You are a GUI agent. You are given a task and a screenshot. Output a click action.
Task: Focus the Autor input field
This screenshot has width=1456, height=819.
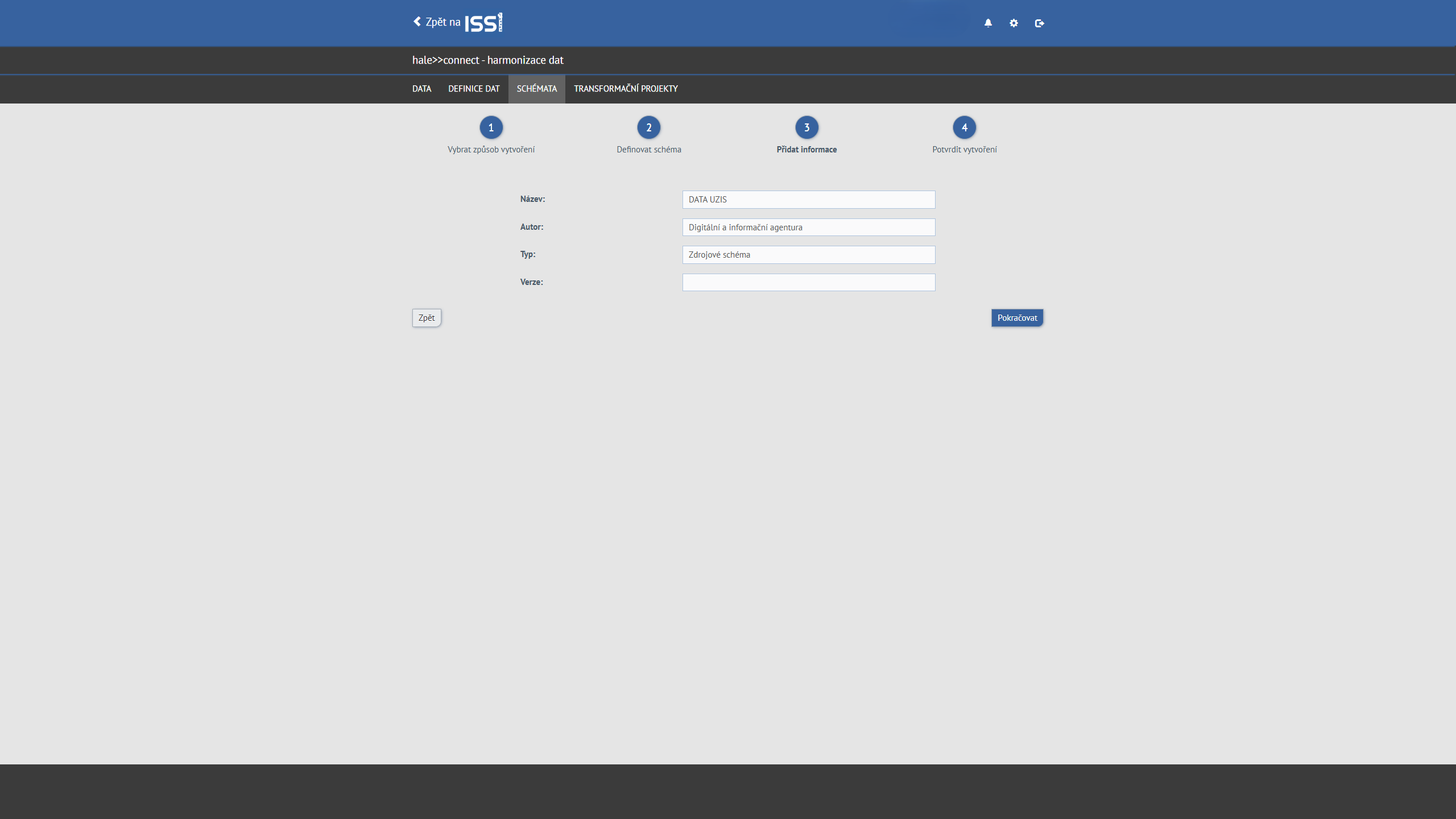tap(808, 227)
